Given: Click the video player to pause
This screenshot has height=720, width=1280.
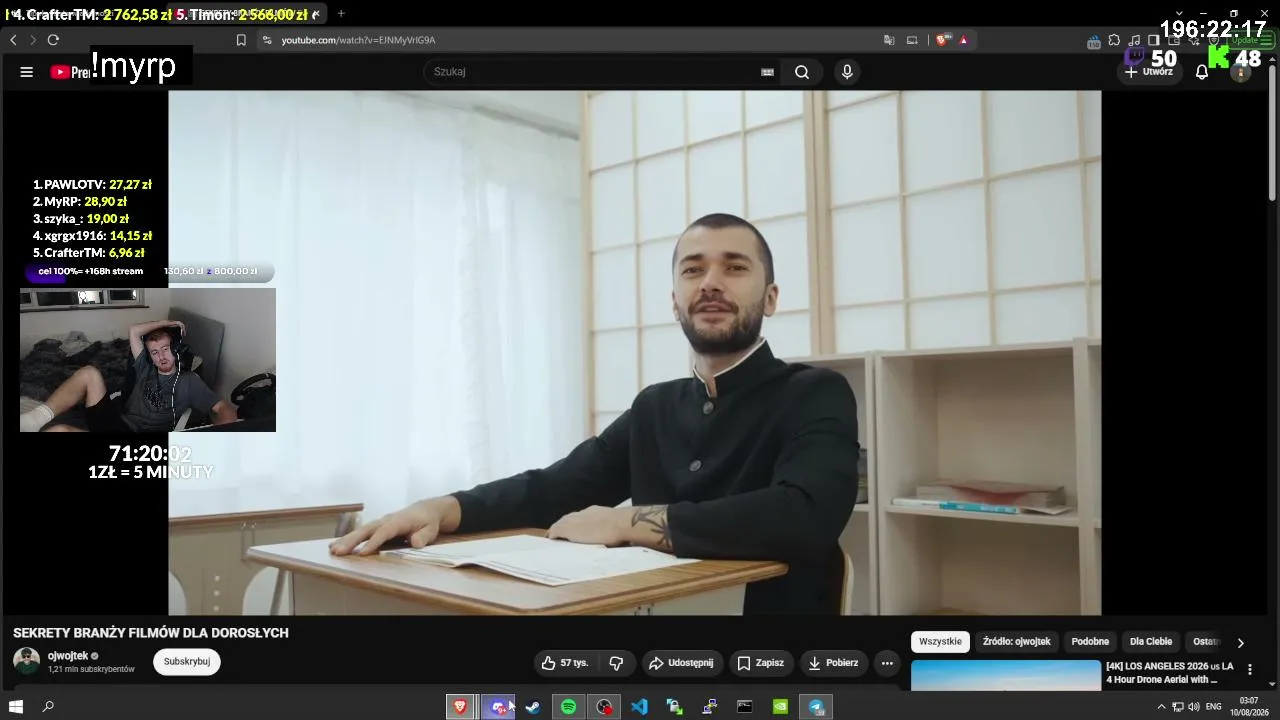Looking at the screenshot, I should click(x=634, y=353).
